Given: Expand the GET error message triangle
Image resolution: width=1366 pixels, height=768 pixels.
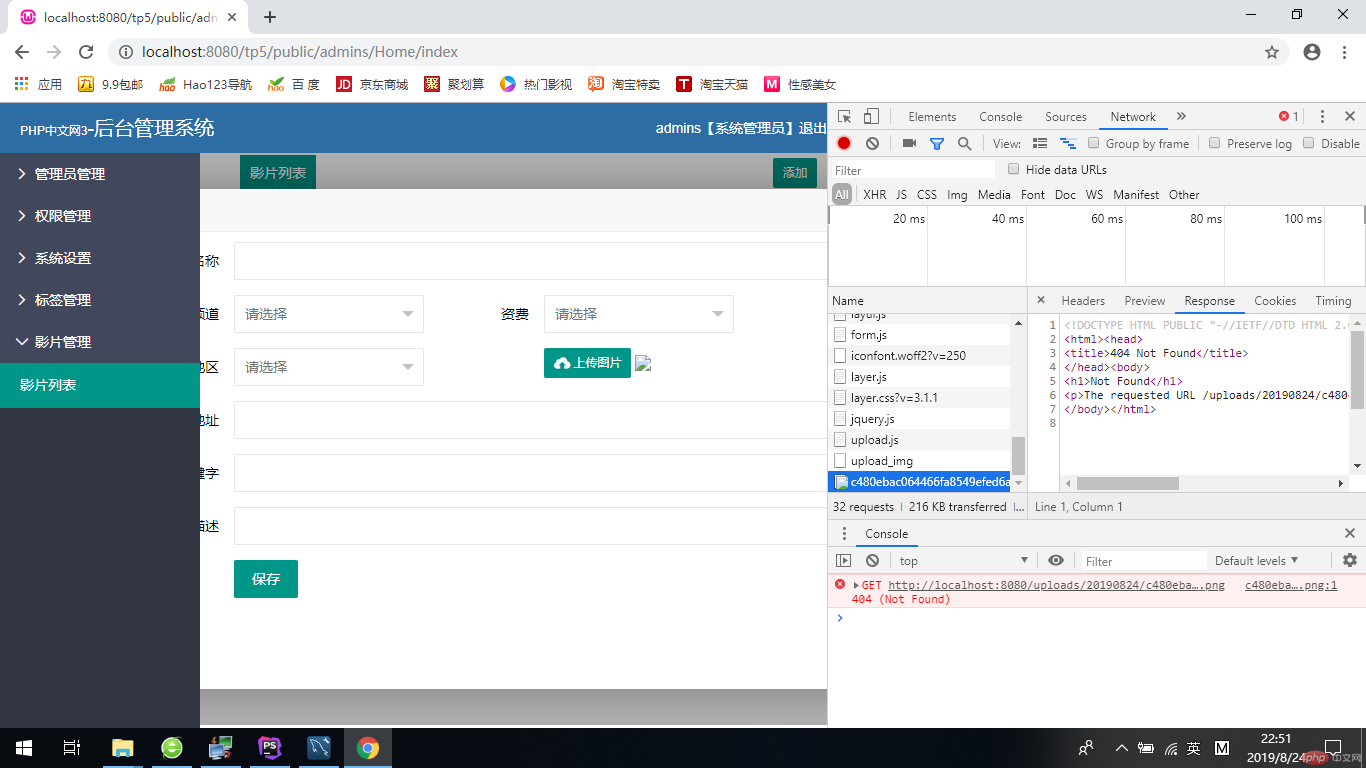Looking at the screenshot, I should pyautogui.click(x=856, y=586).
